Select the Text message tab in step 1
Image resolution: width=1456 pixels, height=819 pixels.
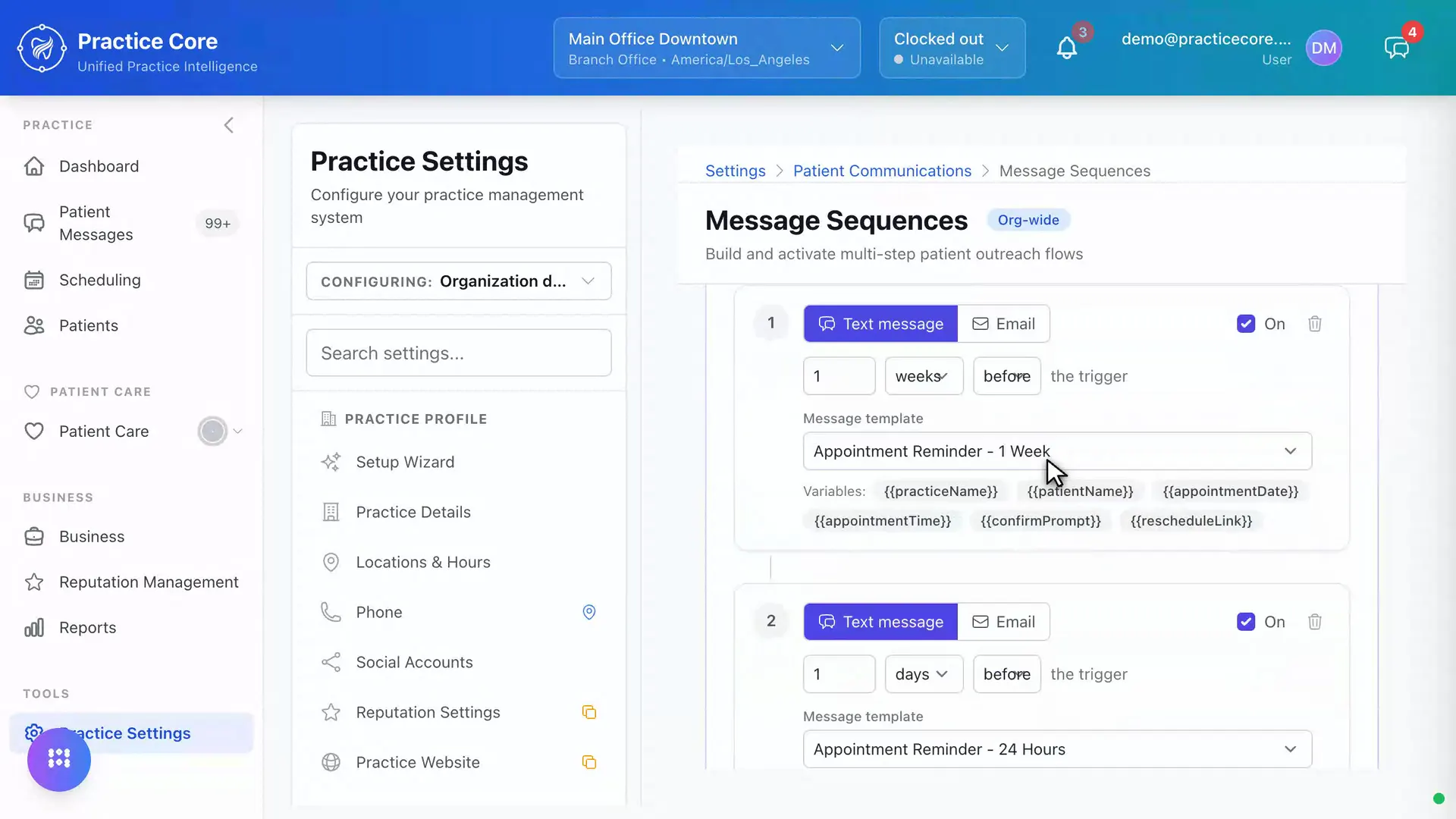(x=880, y=324)
